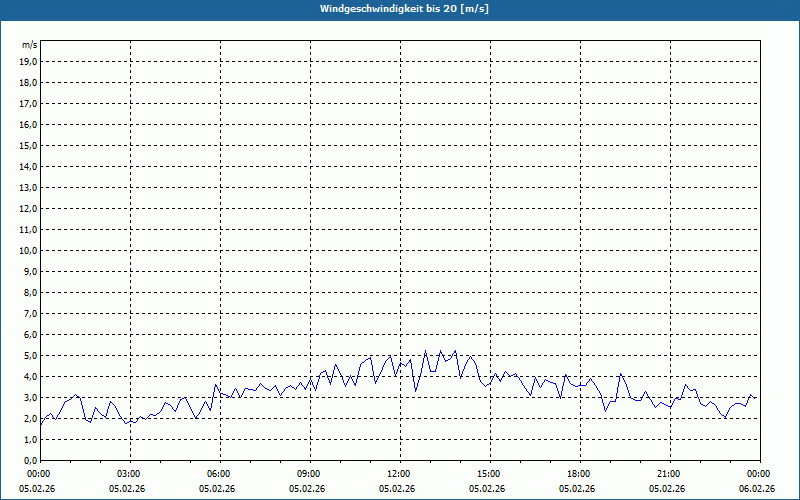Select the 'm/s' unit label
The height and width of the screenshot is (500, 800).
[30, 45]
